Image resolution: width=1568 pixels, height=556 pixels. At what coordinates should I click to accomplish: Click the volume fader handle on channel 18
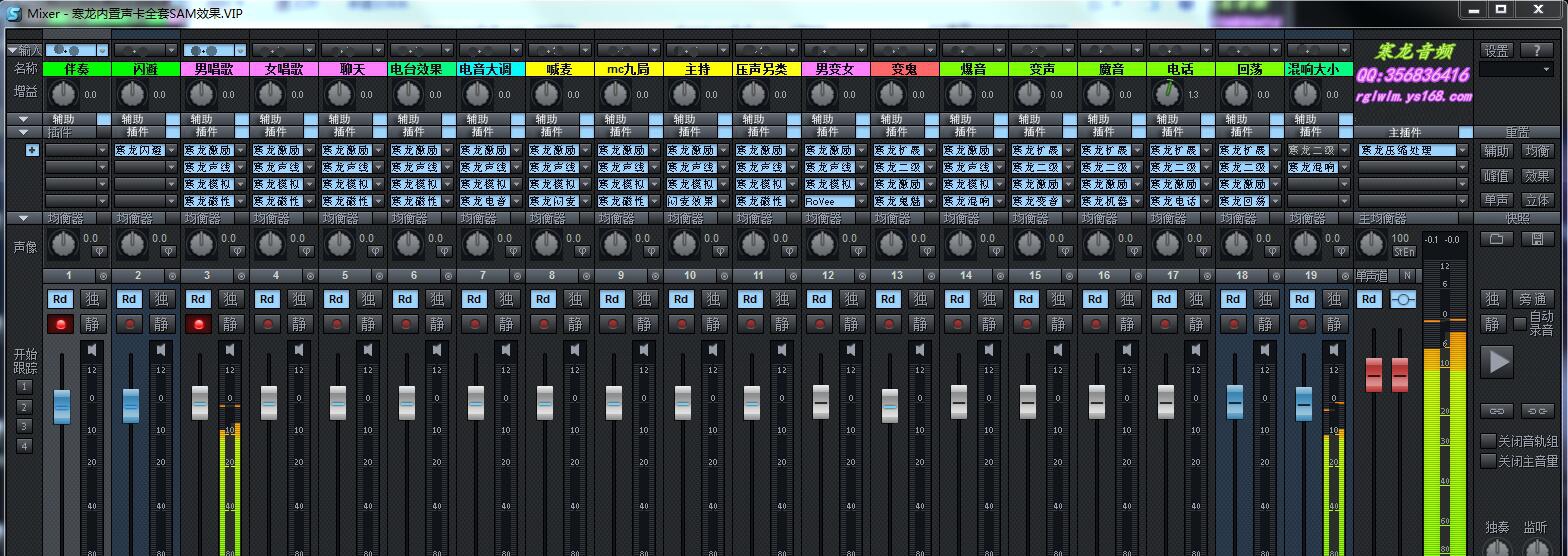pyautogui.click(x=1235, y=401)
